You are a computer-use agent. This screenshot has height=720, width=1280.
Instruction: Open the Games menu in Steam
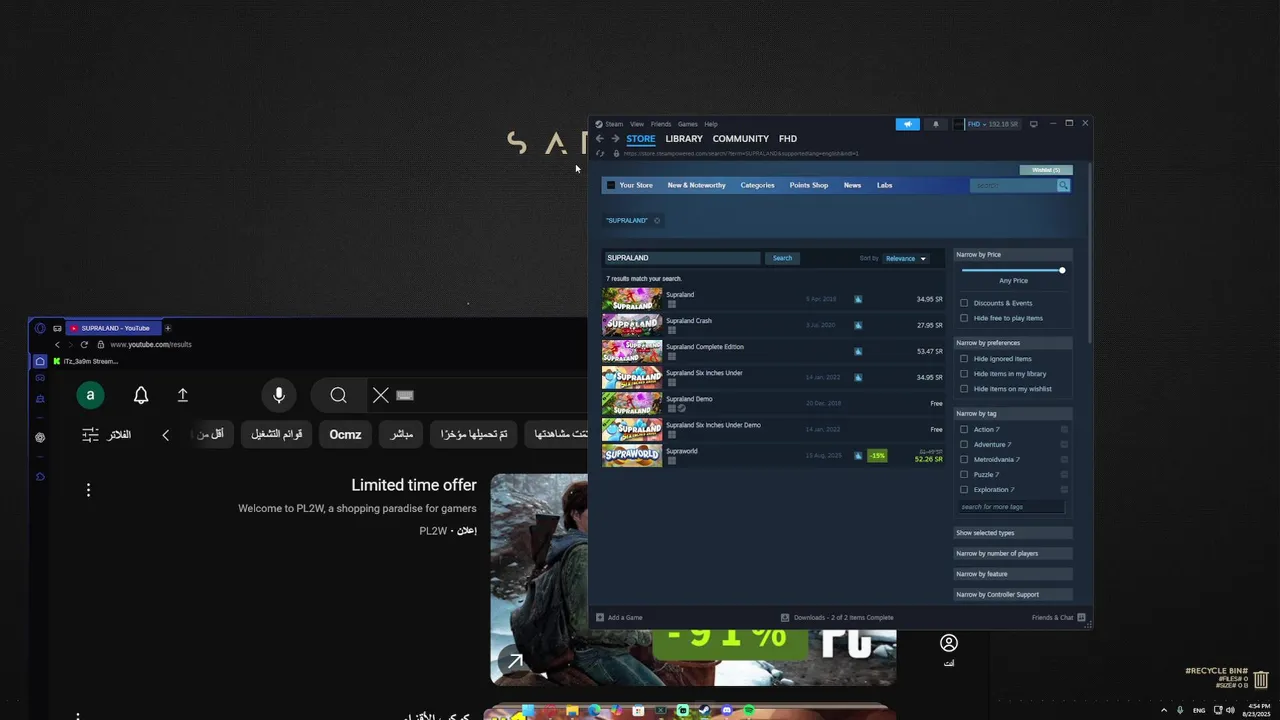pos(688,124)
